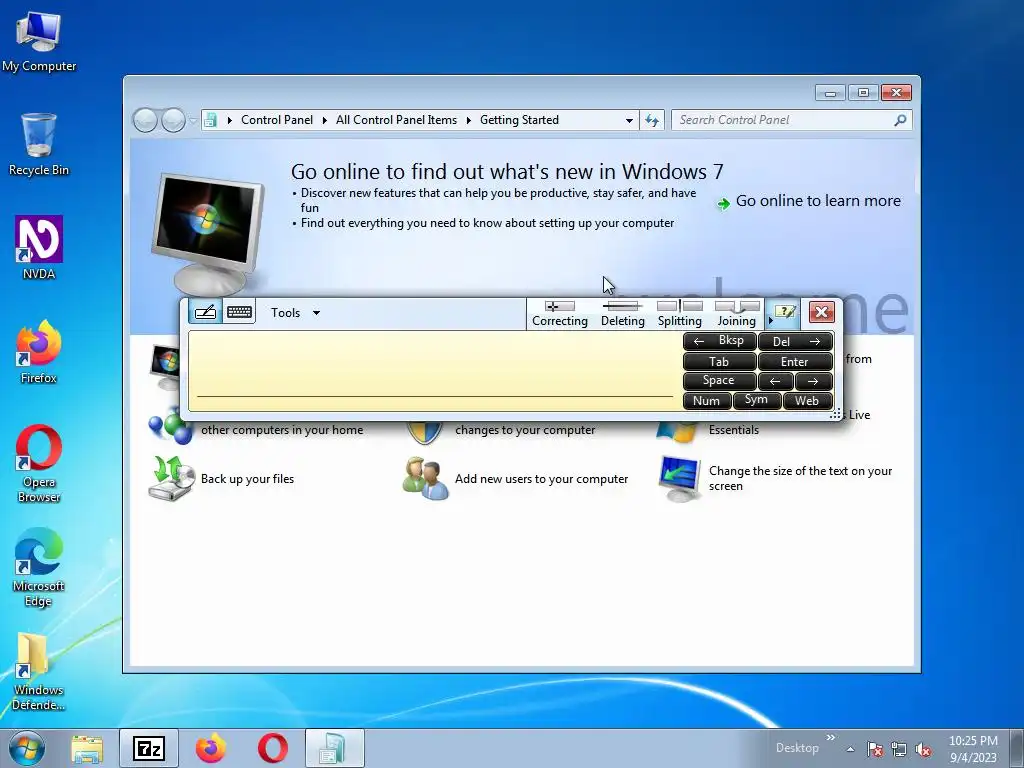
Task: Click the Add new users icon
Action: tap(425, 479)
